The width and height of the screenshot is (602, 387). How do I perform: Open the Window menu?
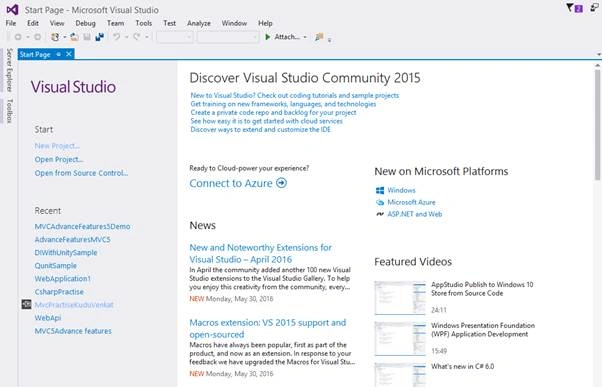(234, 23)
